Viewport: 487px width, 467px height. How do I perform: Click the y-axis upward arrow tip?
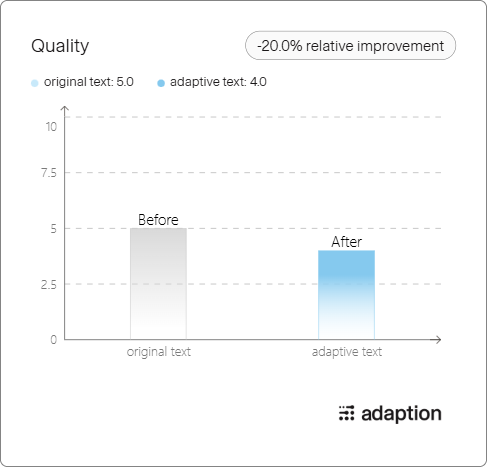click(x=65, y=108)
